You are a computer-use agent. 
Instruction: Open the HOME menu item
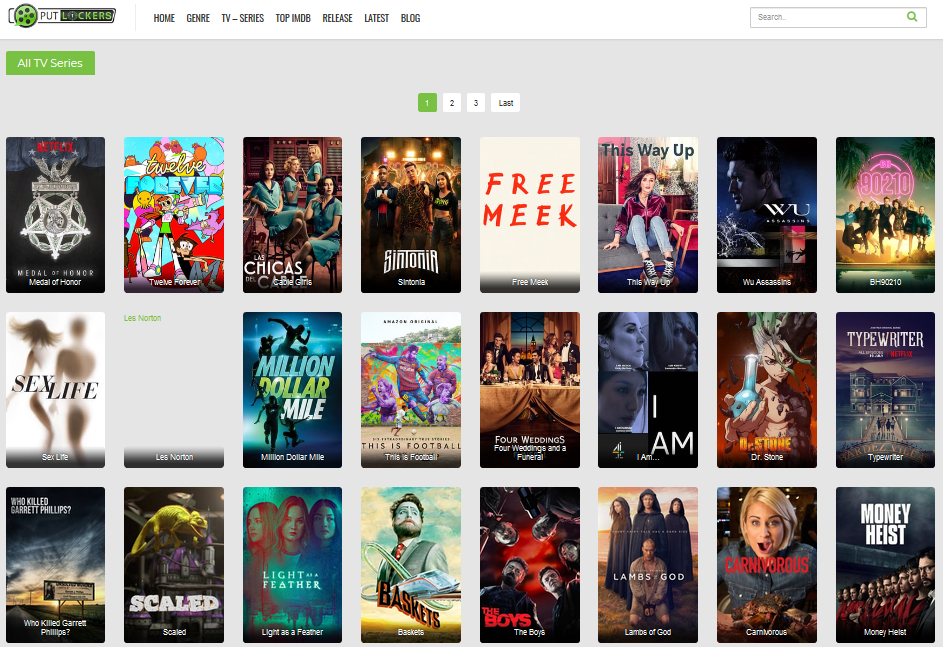pyautogui.click(x=164, y=18)
